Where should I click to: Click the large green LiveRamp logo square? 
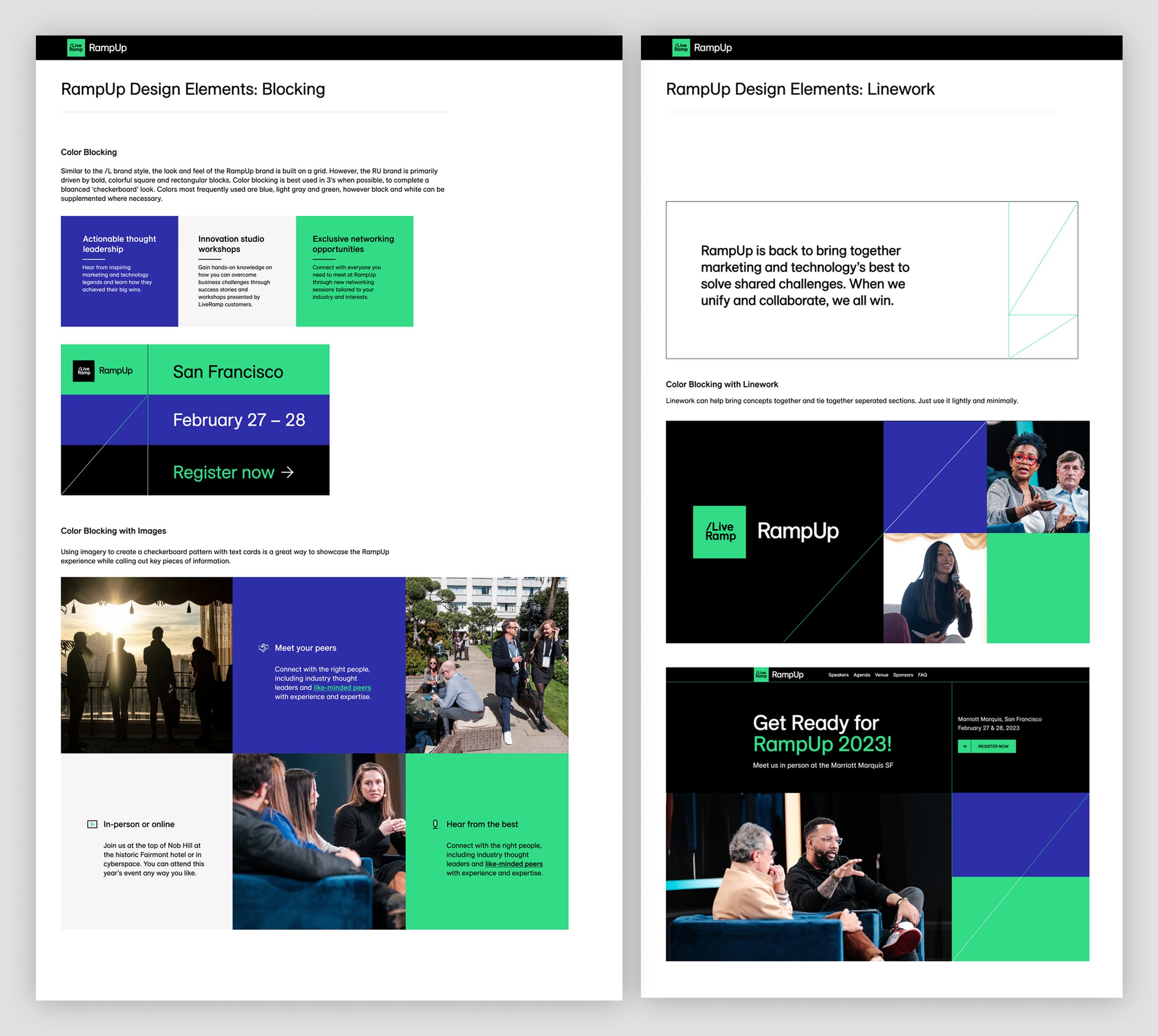(719, 531)
